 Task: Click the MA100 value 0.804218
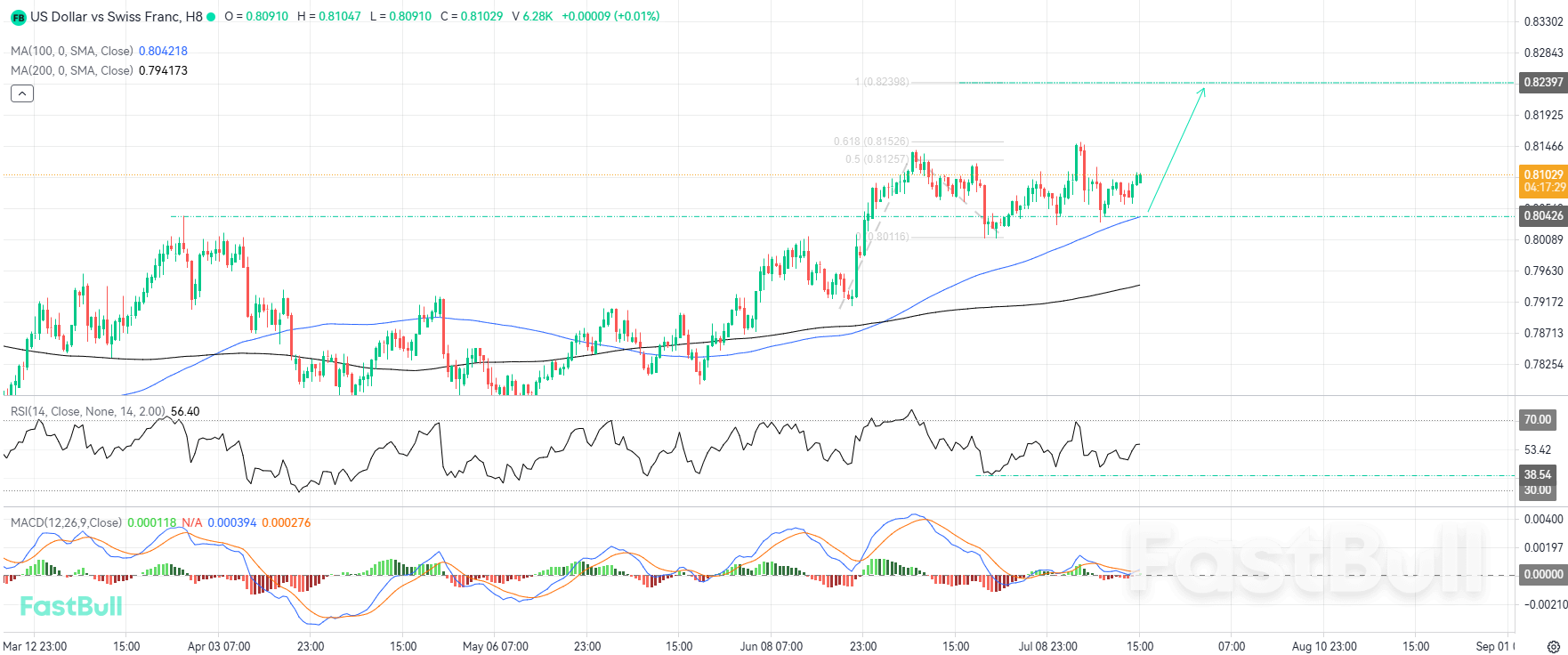click(x=163, y=51)
